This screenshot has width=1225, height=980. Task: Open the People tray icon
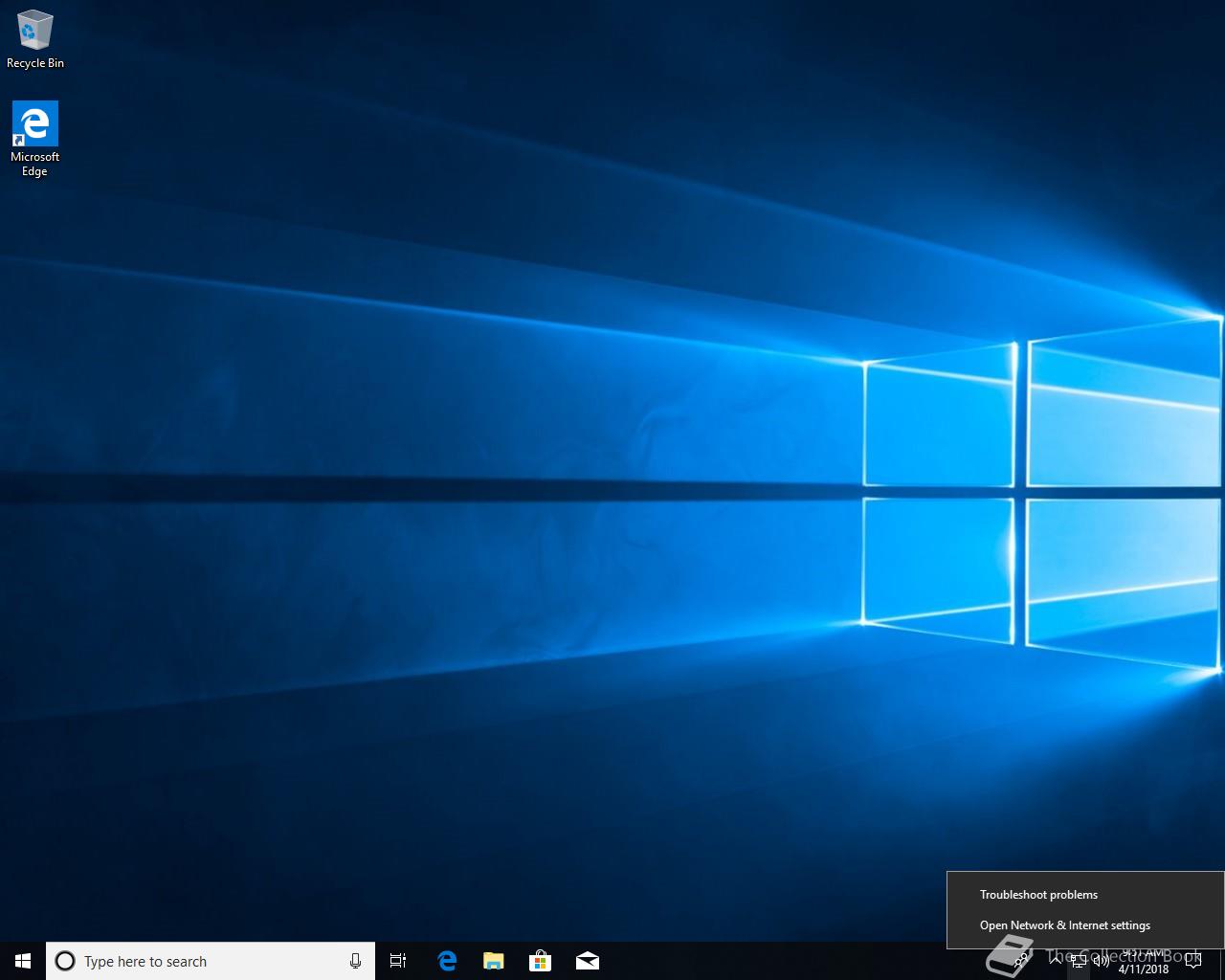coord(1021,961)
